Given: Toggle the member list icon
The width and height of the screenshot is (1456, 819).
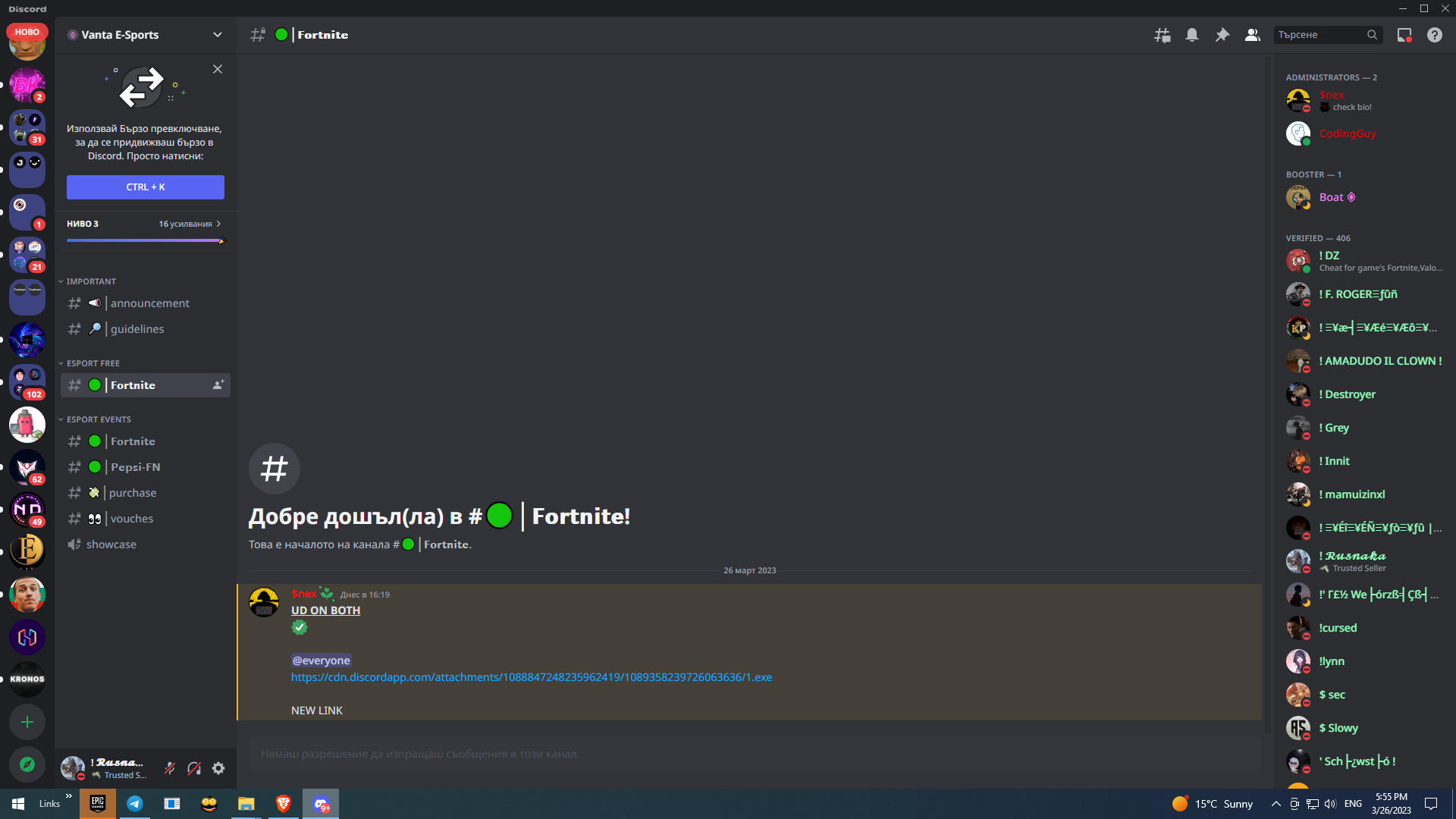Looking at the screenshot, I should 1253,35.
